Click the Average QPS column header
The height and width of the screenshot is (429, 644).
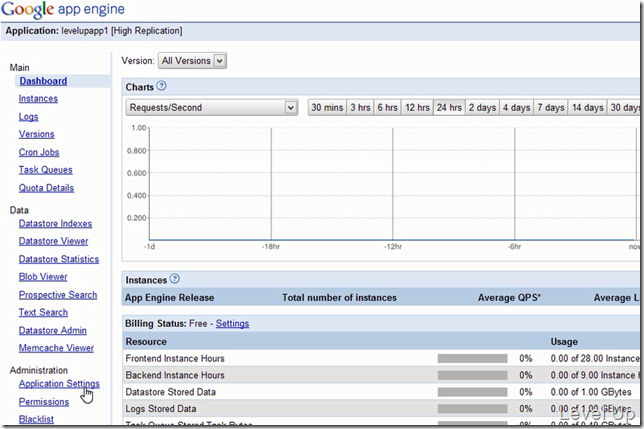pos(509,298)
